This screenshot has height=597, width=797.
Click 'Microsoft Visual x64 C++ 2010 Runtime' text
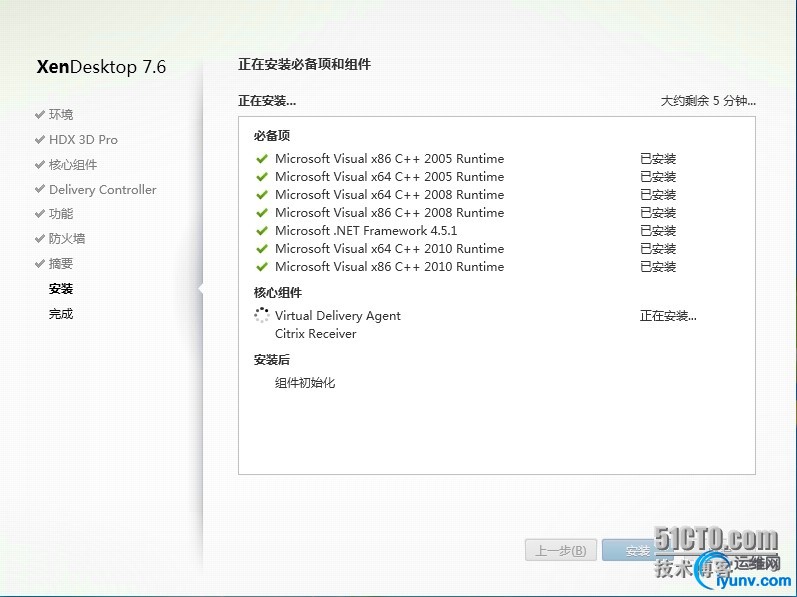[389, 248]
